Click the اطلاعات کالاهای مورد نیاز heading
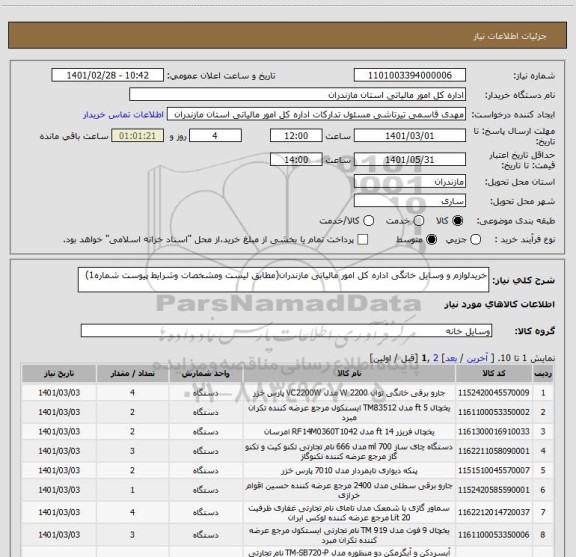This screenshot has width=576, height=557. pos(500,304)
